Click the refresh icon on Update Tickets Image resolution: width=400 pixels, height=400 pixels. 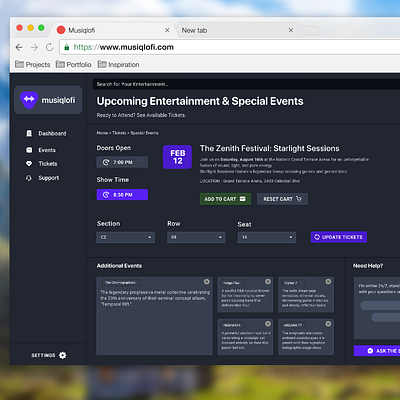(x=317, y=237)
